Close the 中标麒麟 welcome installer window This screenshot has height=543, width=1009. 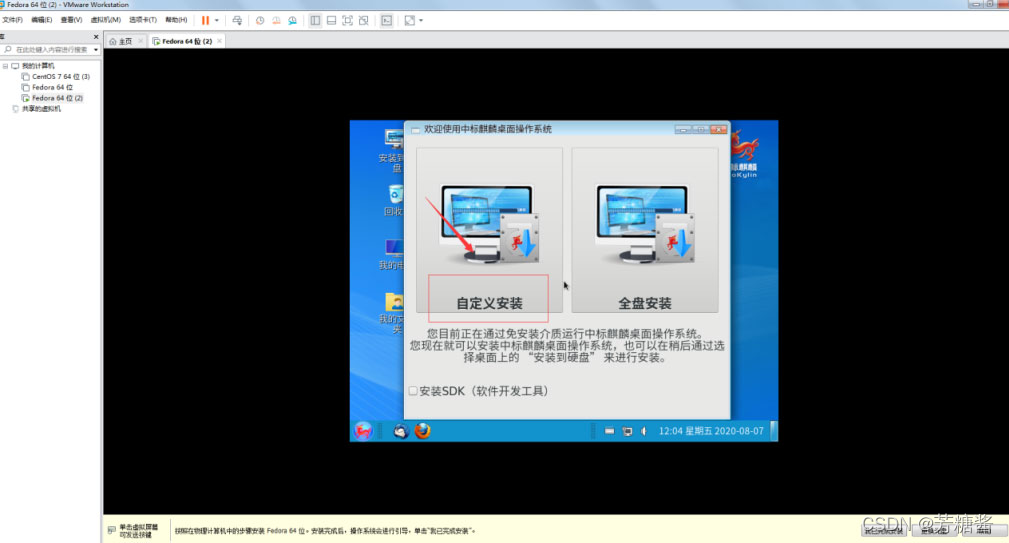719,129
